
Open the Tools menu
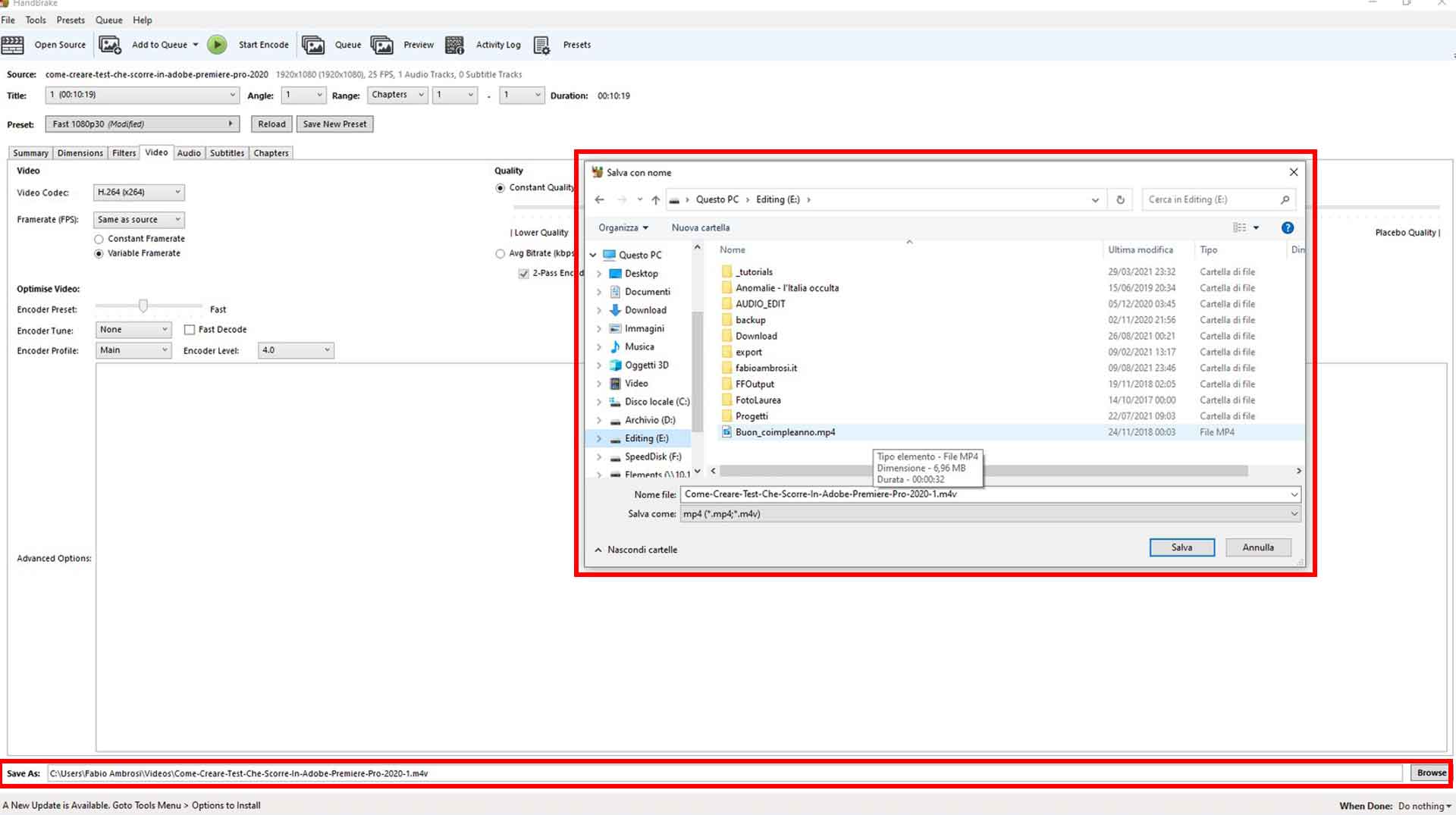[x=35, y=20]
